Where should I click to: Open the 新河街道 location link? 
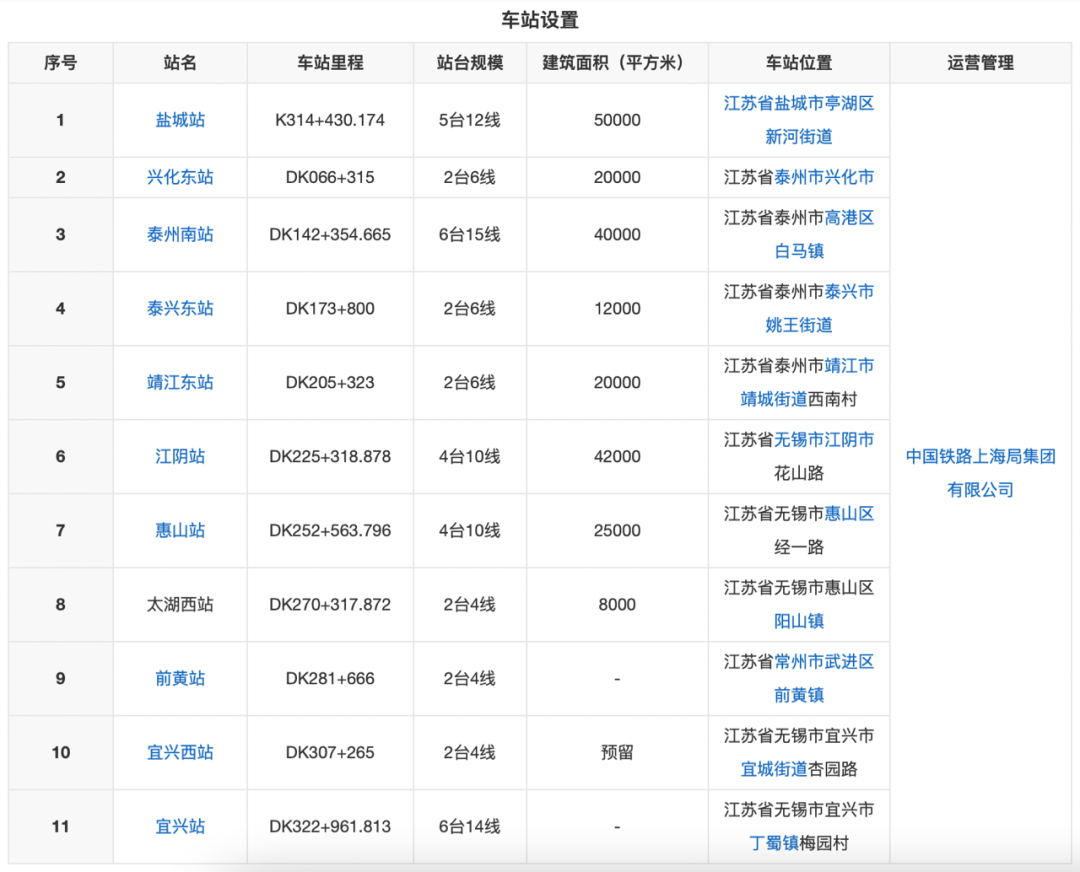pyautogui.click(x=799, y=136)
